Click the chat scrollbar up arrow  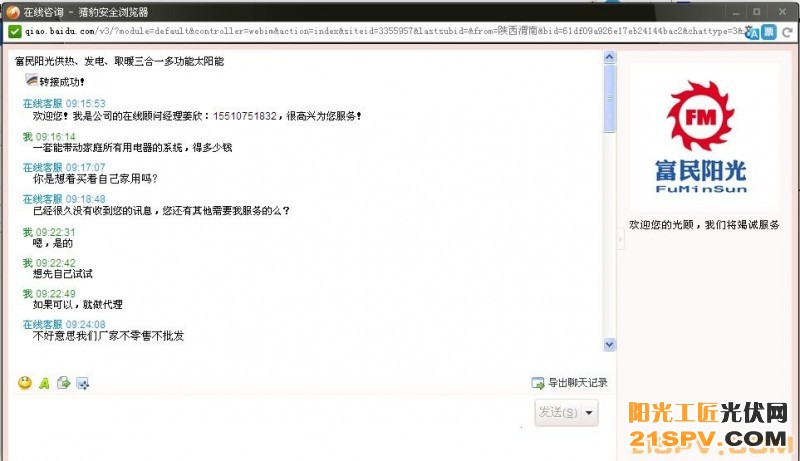(x=610, y=58)
